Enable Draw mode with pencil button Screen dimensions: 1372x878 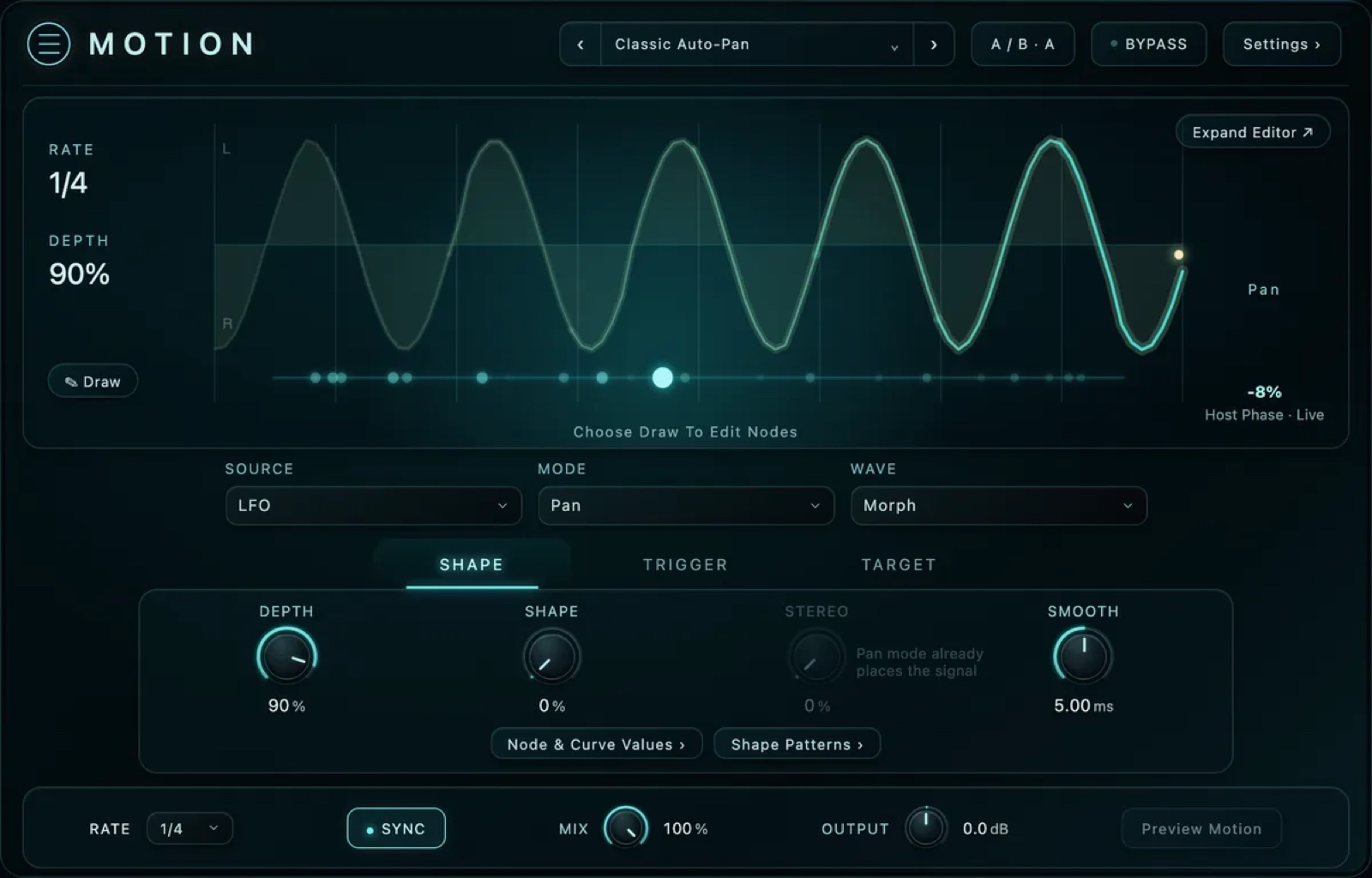click(x=93, y=382)
